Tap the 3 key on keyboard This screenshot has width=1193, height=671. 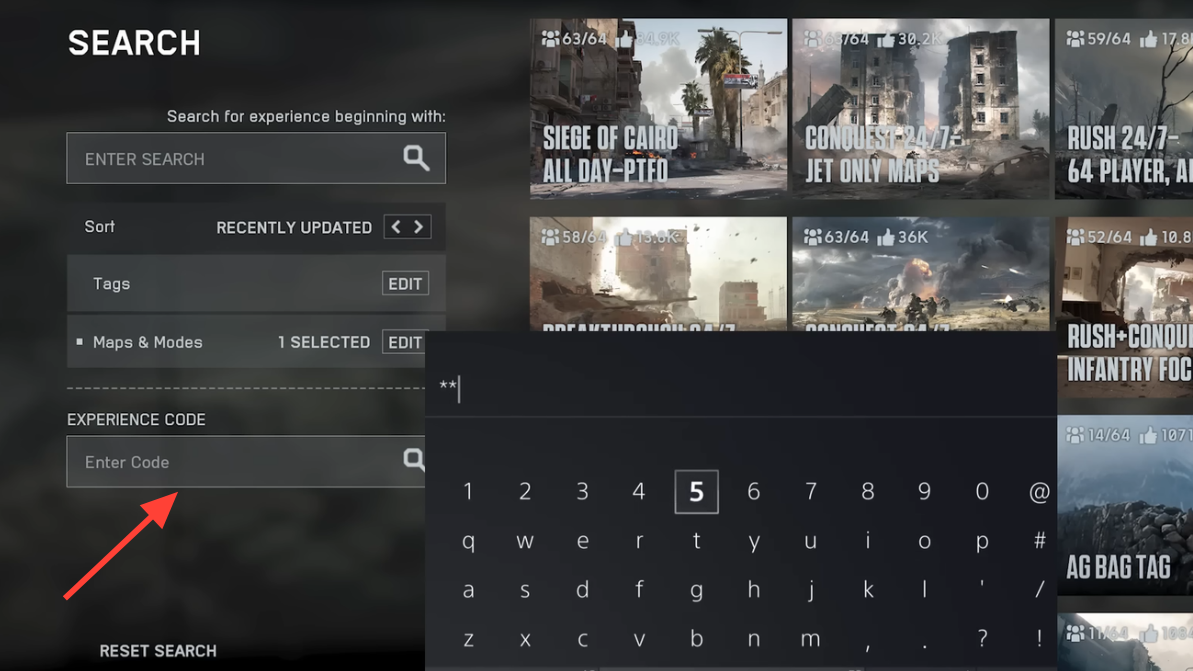582,491
